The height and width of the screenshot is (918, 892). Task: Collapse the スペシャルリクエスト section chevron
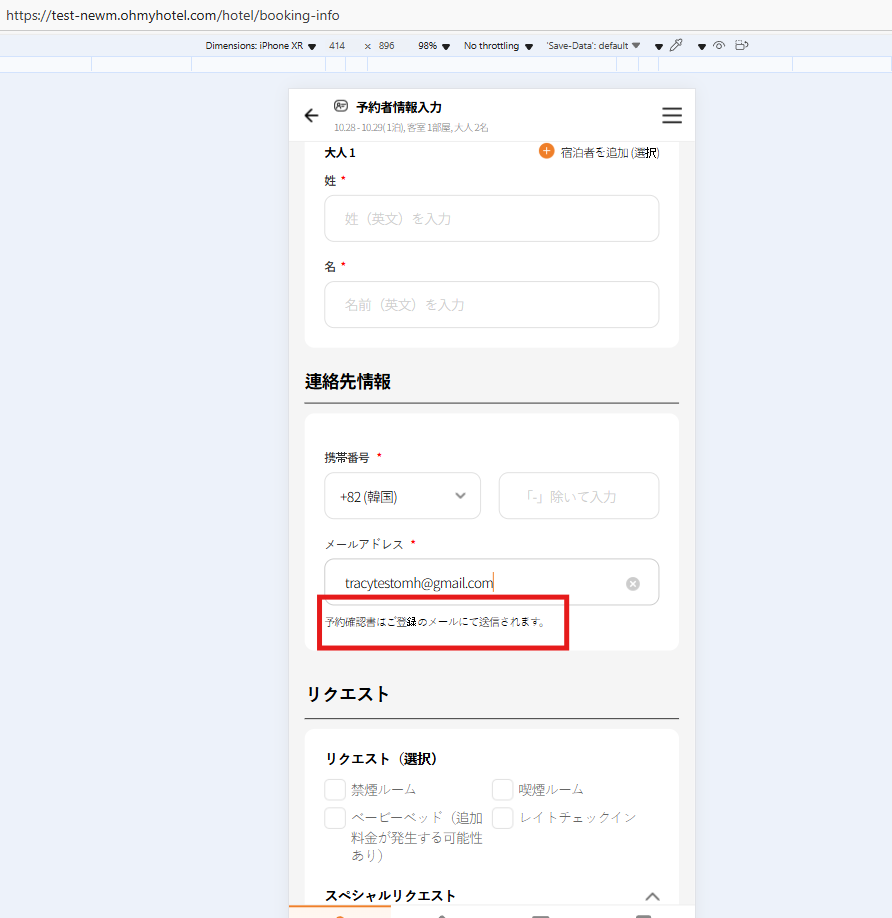point(652,896)
